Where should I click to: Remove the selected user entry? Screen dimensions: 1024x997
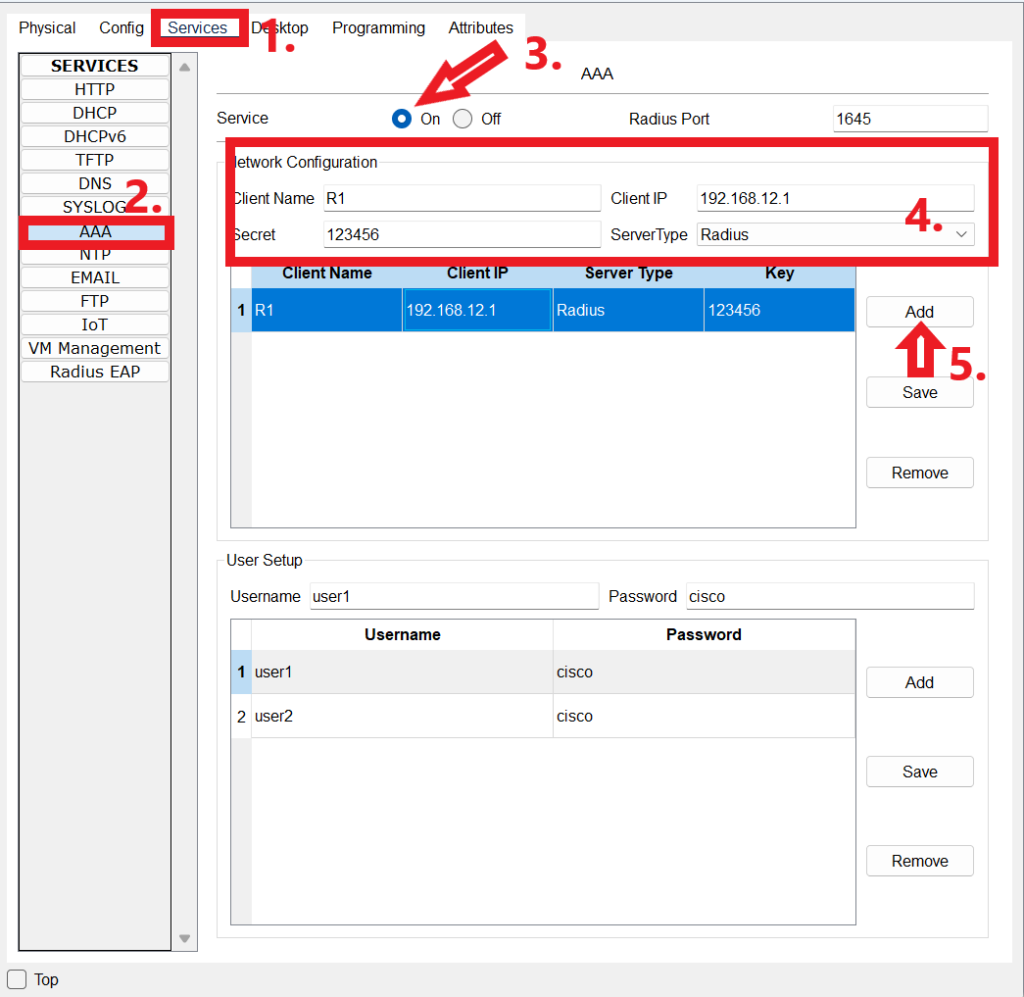pyautogui.click(x=919, y=861)
